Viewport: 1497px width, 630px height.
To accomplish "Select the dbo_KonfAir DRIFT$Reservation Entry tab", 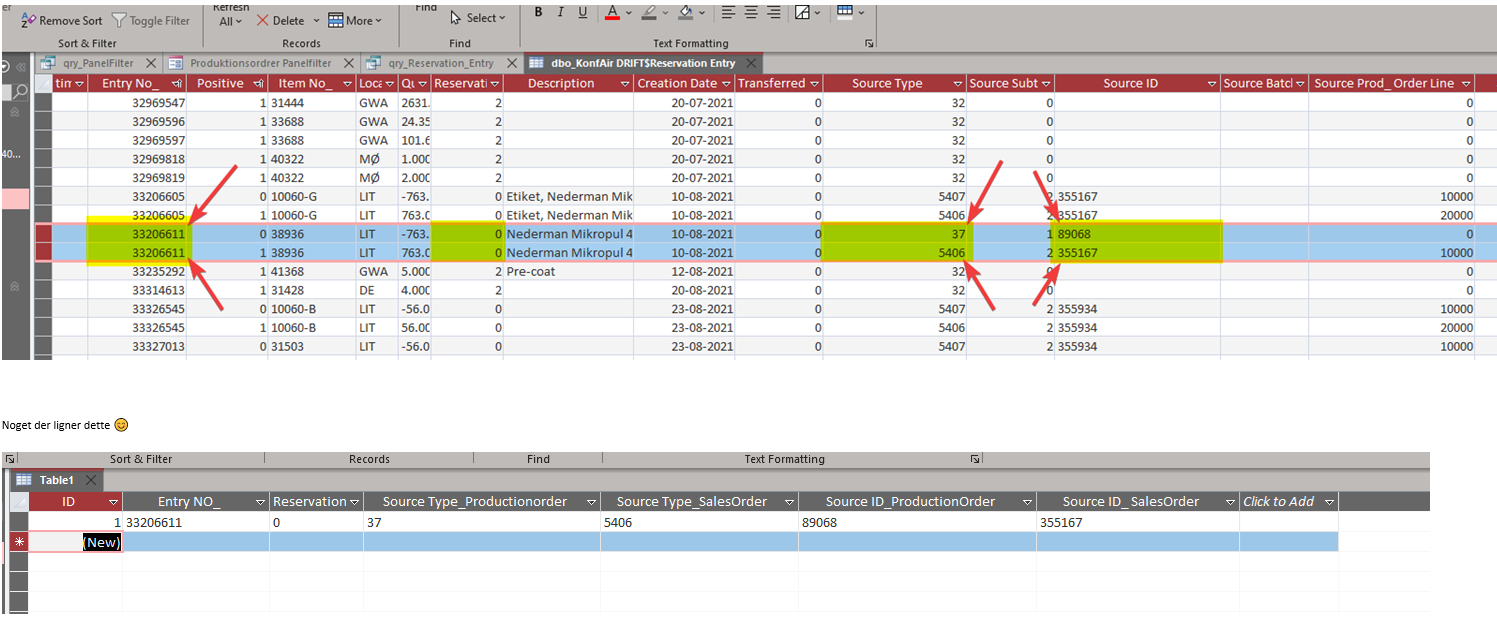I will tap(643, 63).
